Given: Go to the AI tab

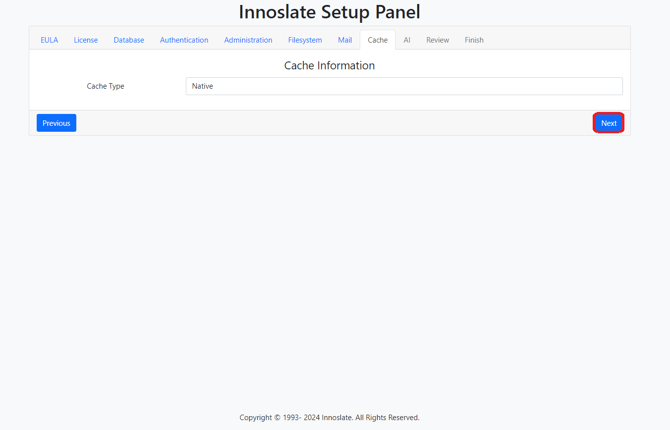Looking at the screenshot, I should coord(407,40).
